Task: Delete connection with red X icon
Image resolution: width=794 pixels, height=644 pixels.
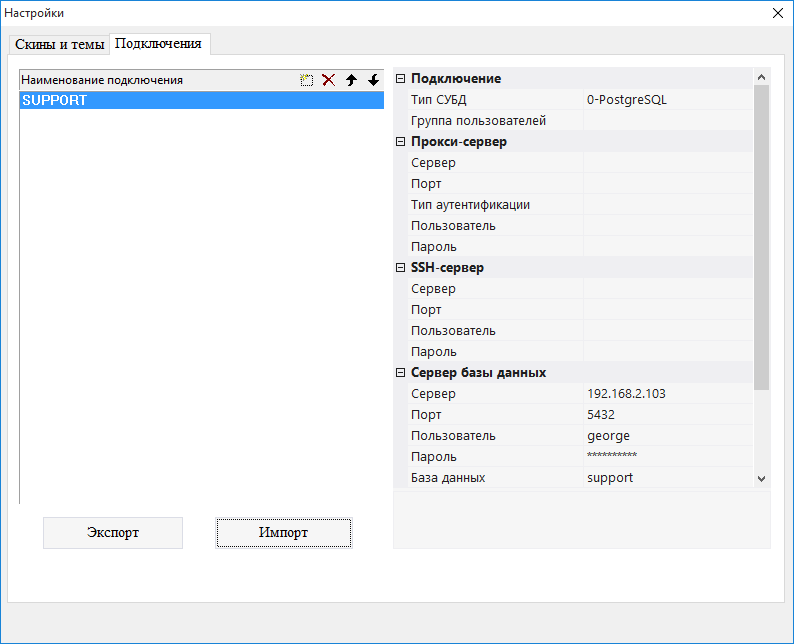Action: coord(328,80)
